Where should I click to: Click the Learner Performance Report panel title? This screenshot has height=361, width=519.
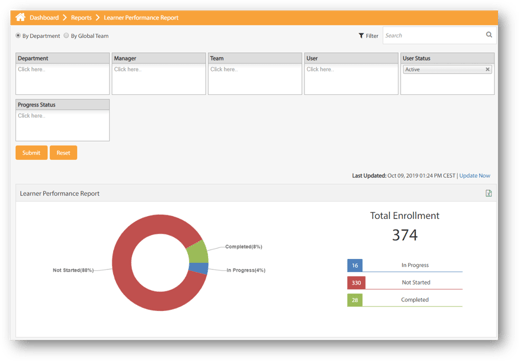click(x=59, y=193)
